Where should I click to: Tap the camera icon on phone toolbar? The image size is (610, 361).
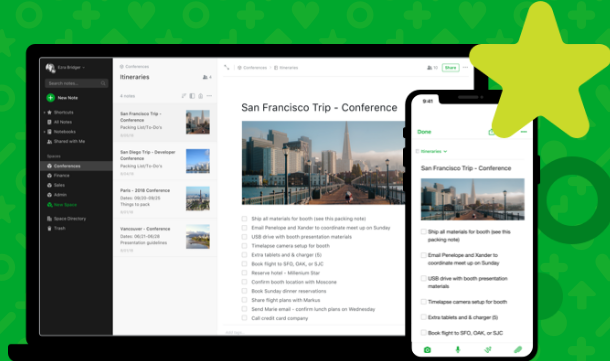pos(427,350)
